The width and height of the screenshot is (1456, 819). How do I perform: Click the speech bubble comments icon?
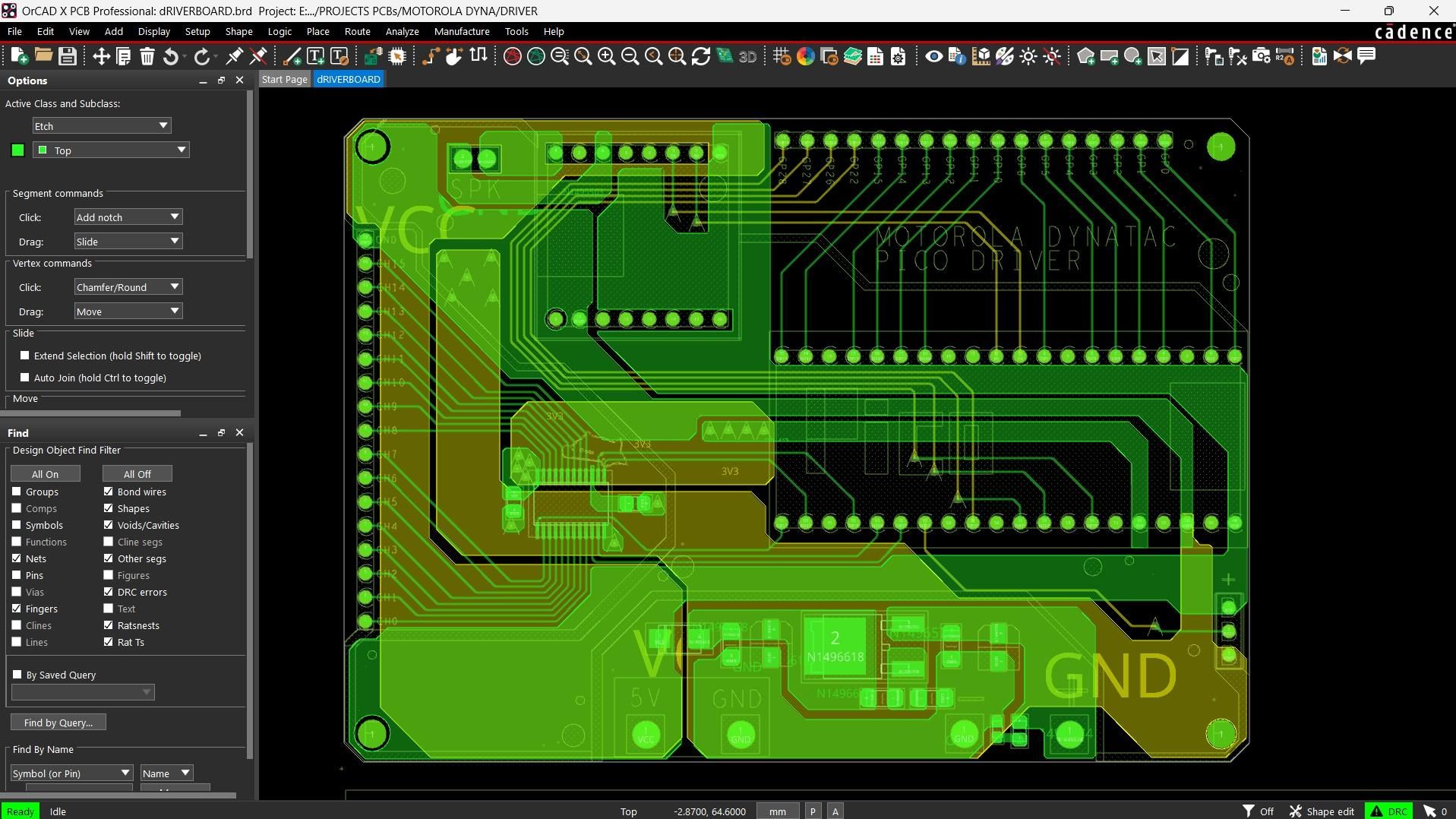[1366, 56]
